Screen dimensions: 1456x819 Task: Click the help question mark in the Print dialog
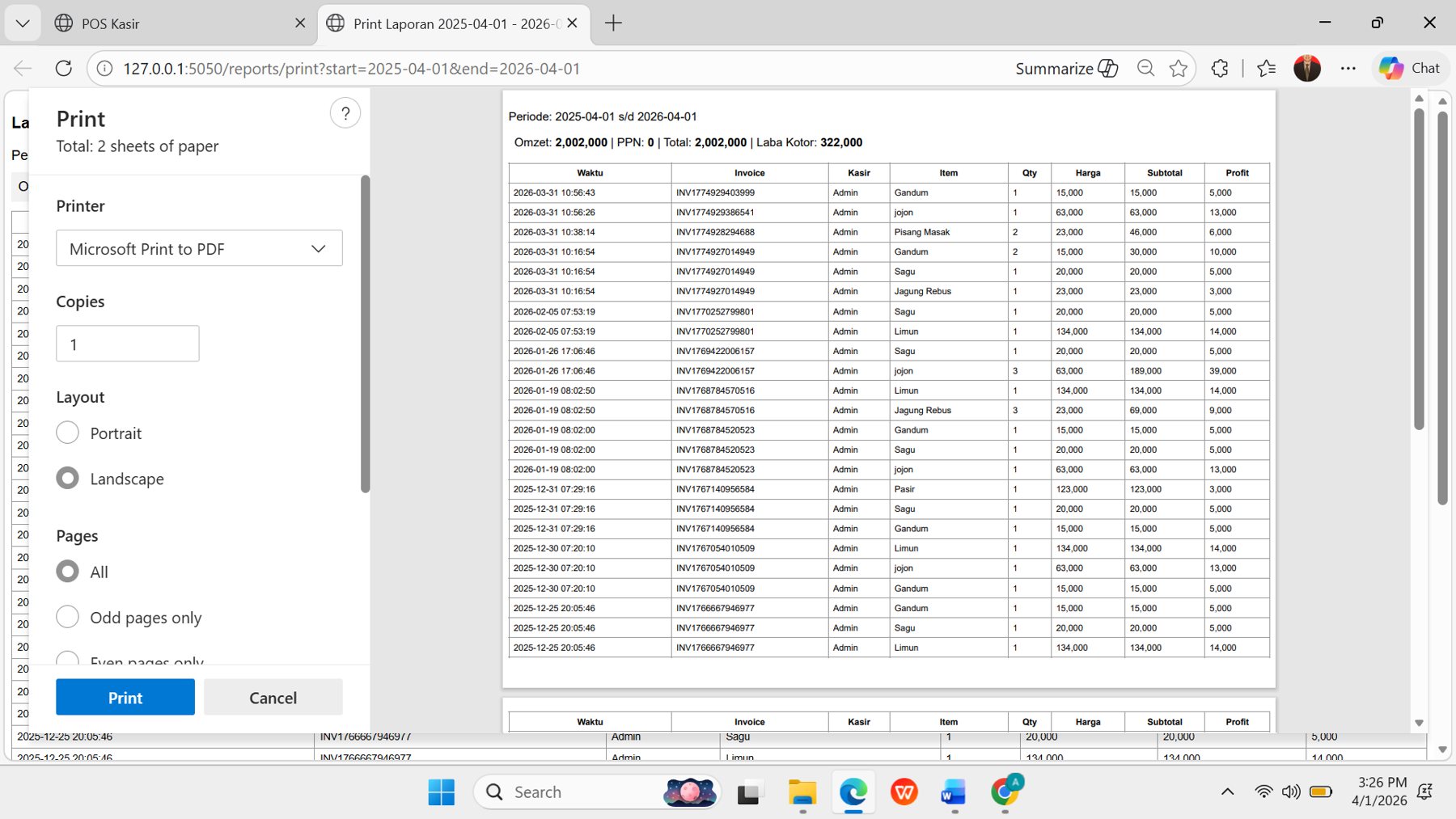click(345, 112)
